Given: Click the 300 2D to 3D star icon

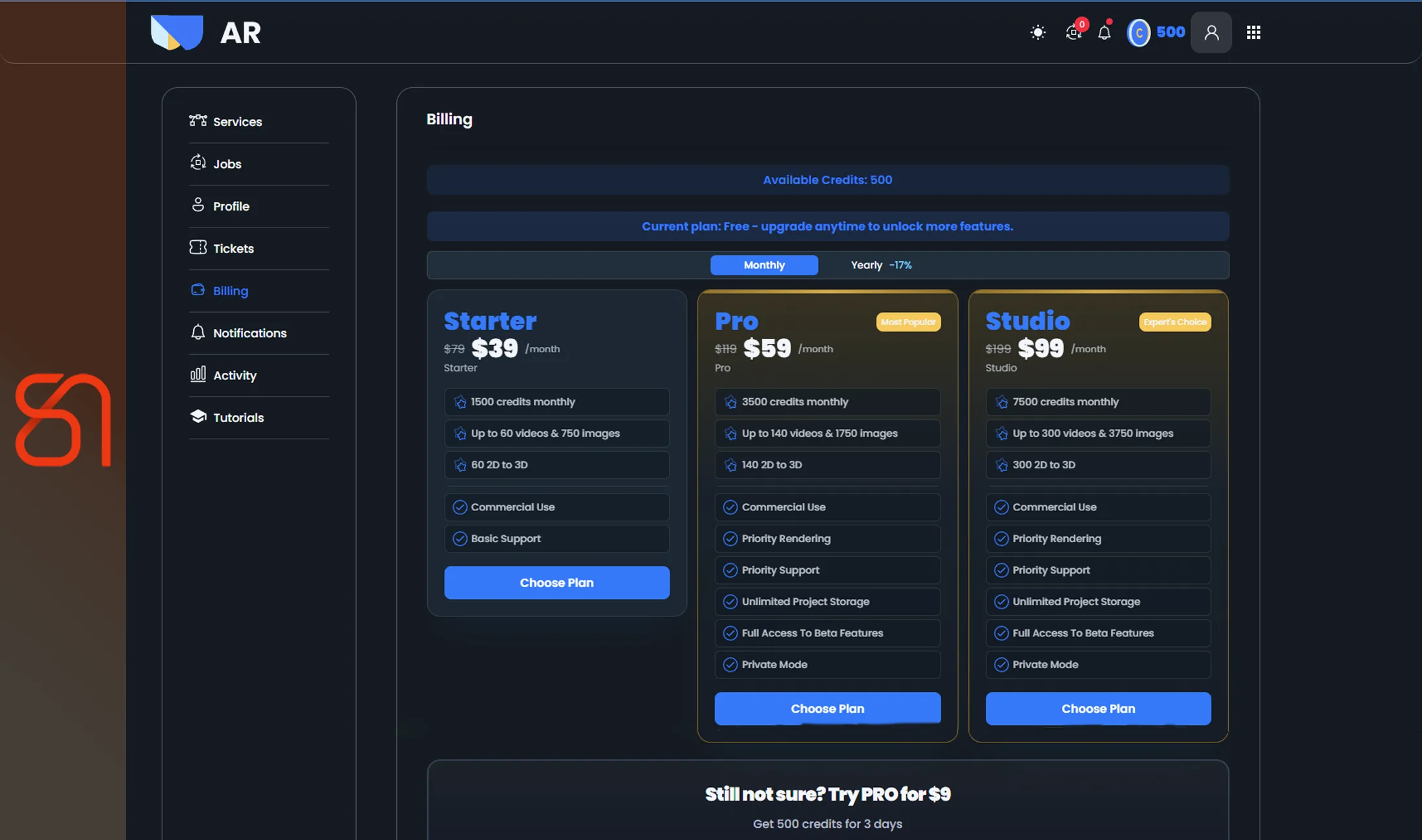Looking at the screenshot, I should point(1001,465).
